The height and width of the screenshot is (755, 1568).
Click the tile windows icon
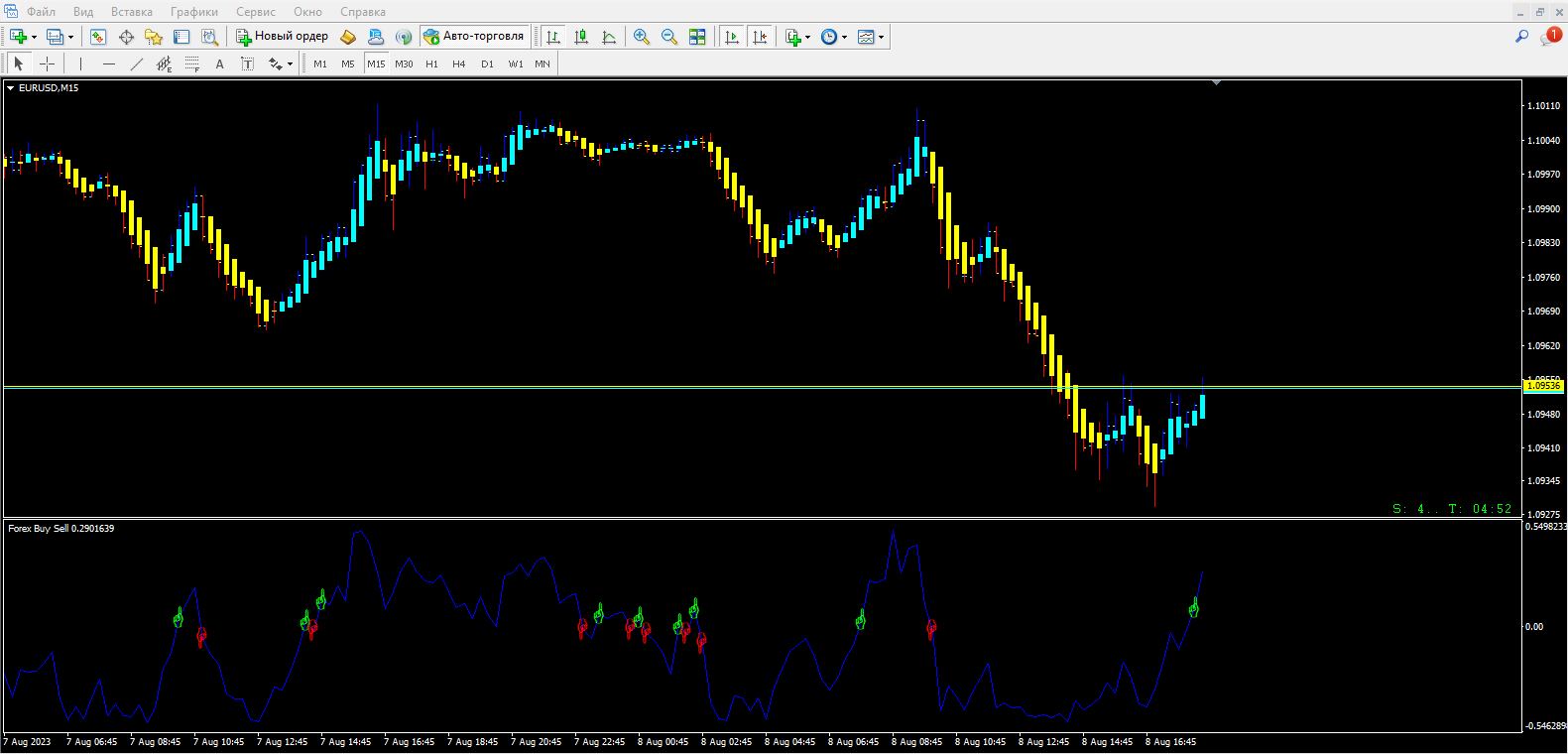click(697, 37)
